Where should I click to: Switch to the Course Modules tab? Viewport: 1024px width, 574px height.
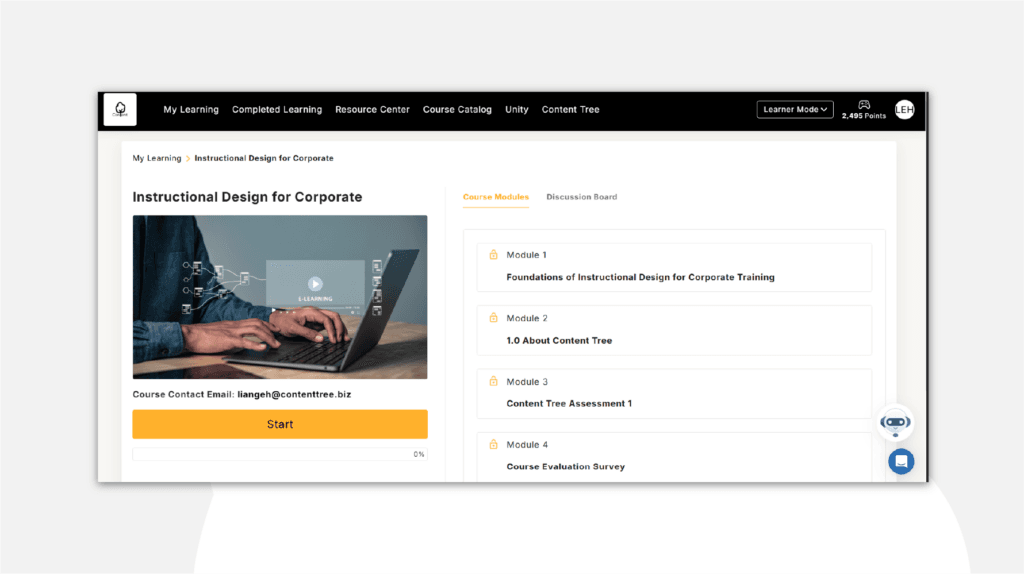pyautogui.click(x=496, y=197)
